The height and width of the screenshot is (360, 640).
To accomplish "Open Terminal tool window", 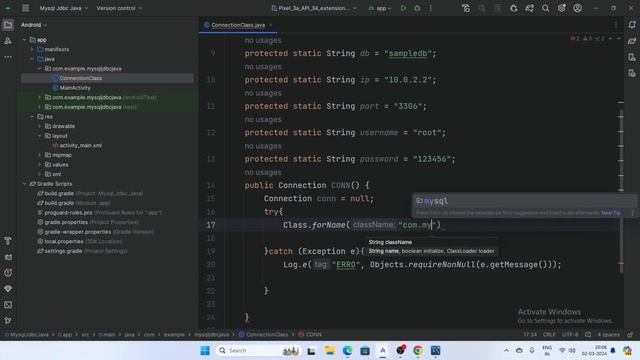I will (x=8, y=305).
